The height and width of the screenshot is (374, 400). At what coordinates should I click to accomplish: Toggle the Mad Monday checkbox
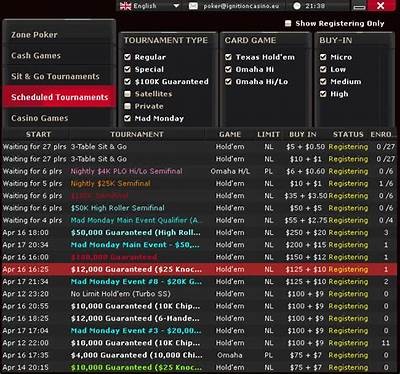click(127, 118)
